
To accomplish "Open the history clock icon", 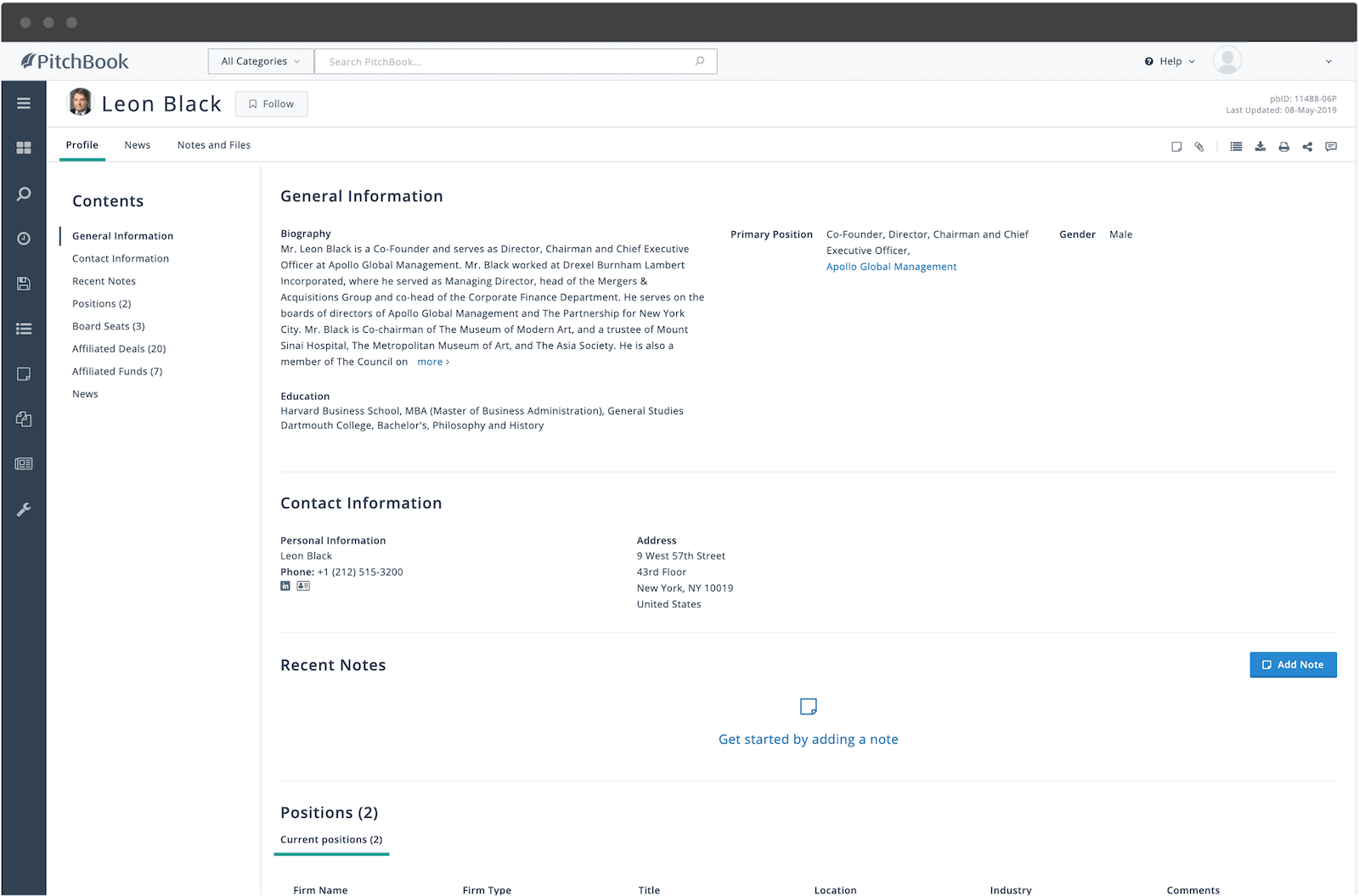I will (x=24, y=239).
